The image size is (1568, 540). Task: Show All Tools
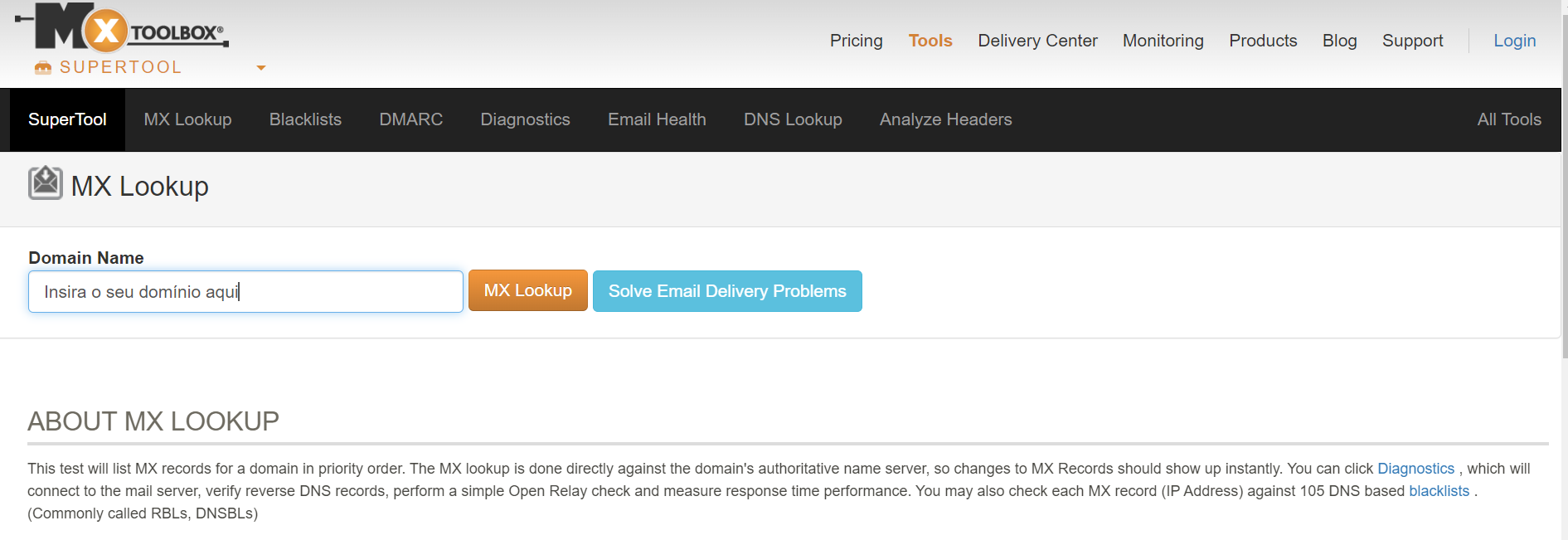click(1509, 119)
